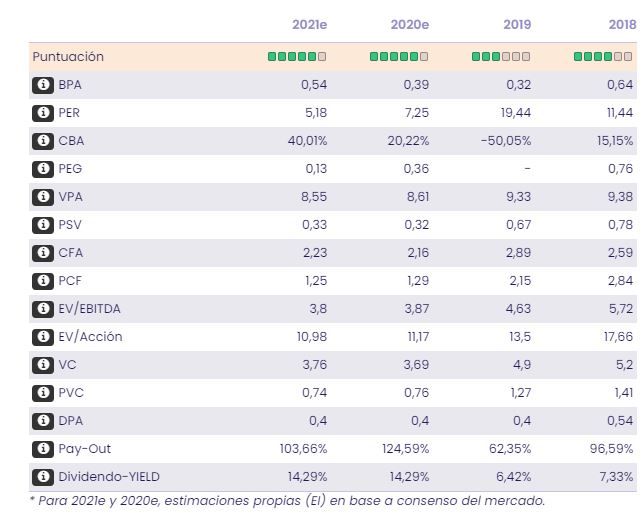Click the 2018 column header

pos(619,24)
